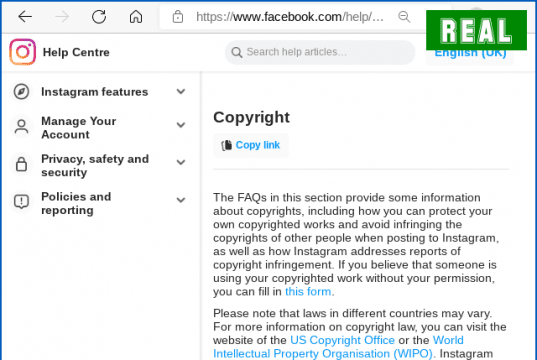Click the Copy link button
The width and height of the screenshot is (537, 360).
pos(251,145)
